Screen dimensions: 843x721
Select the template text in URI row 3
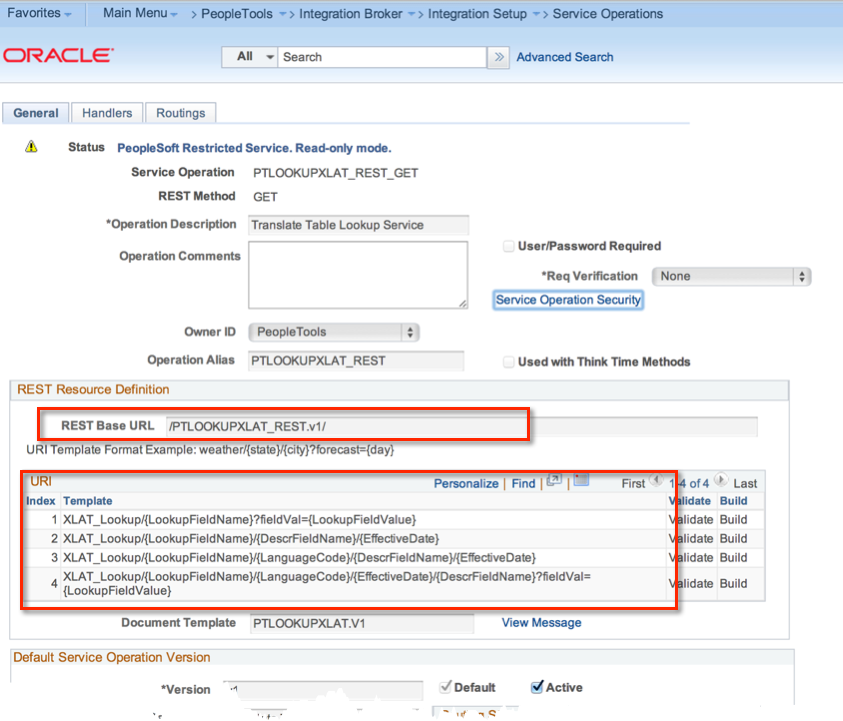299,558
